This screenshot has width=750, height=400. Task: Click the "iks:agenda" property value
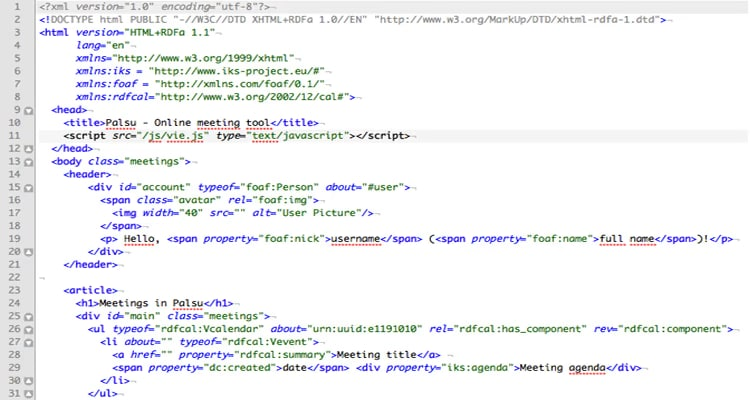(x=478, y=368)
